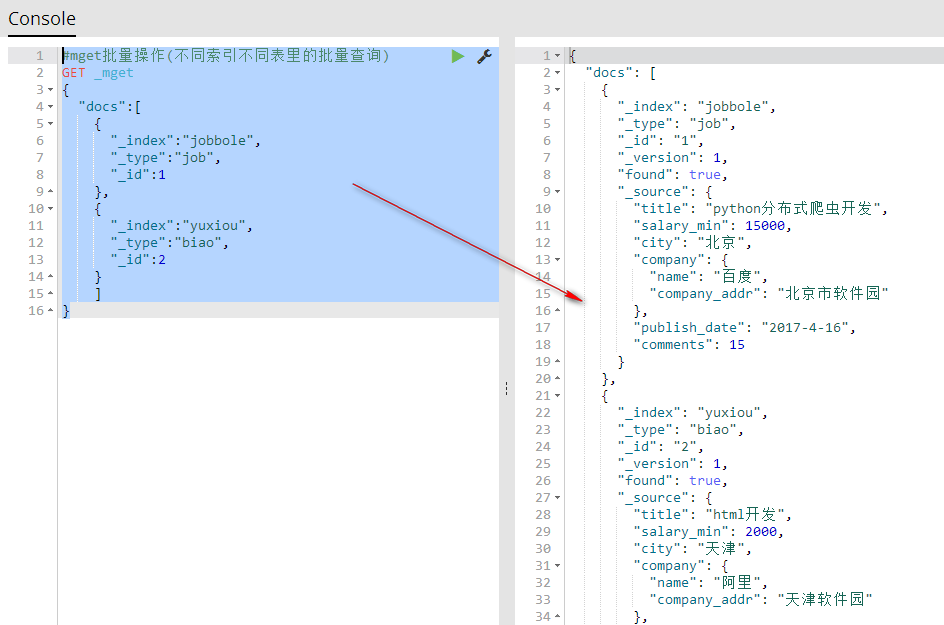Toggle fold marker on editor line 16
The image size is (944, 625).
(51, 310)
